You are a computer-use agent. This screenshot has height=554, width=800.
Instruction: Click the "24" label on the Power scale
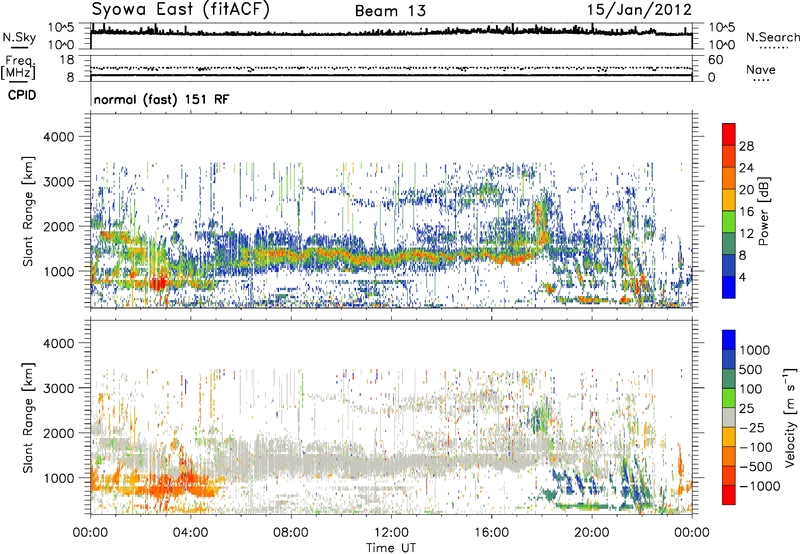746,168
